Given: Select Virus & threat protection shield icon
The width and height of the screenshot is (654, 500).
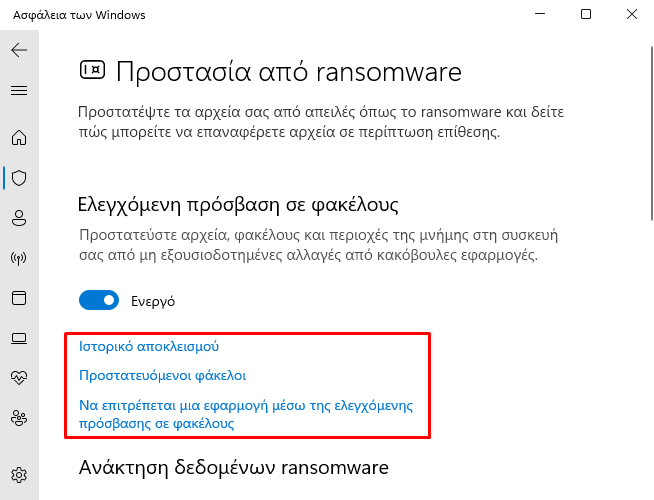Looking at the screenshot, I should pos(19,178).
